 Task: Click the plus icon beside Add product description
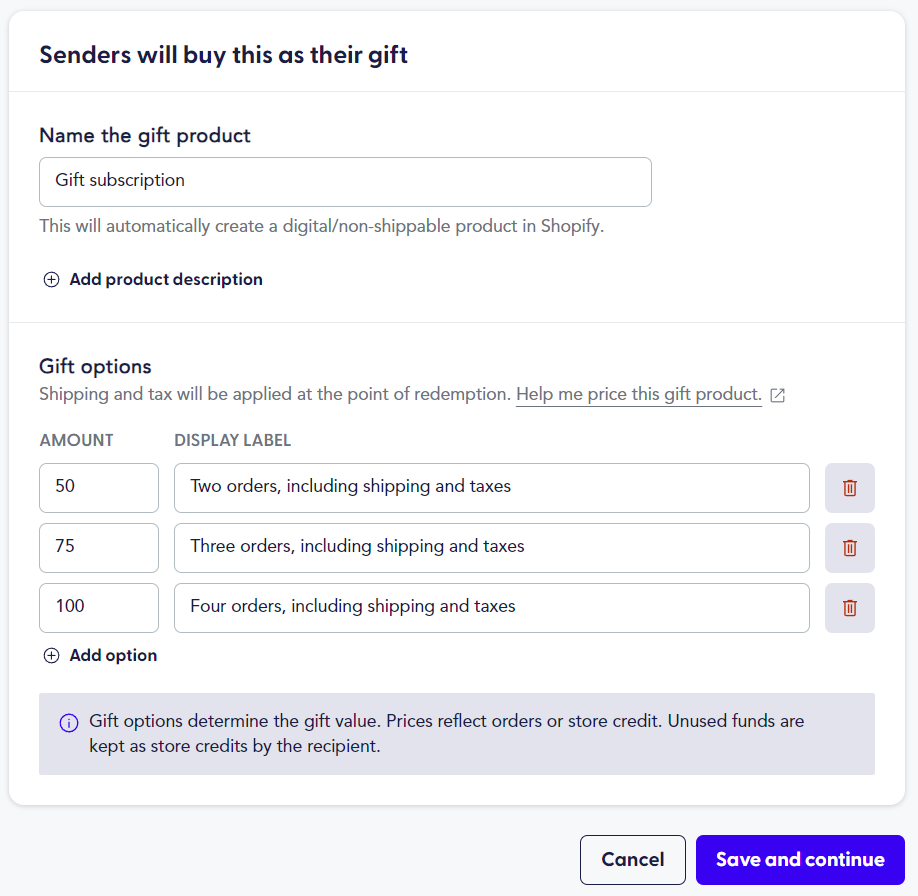click(x=52, y=279)
